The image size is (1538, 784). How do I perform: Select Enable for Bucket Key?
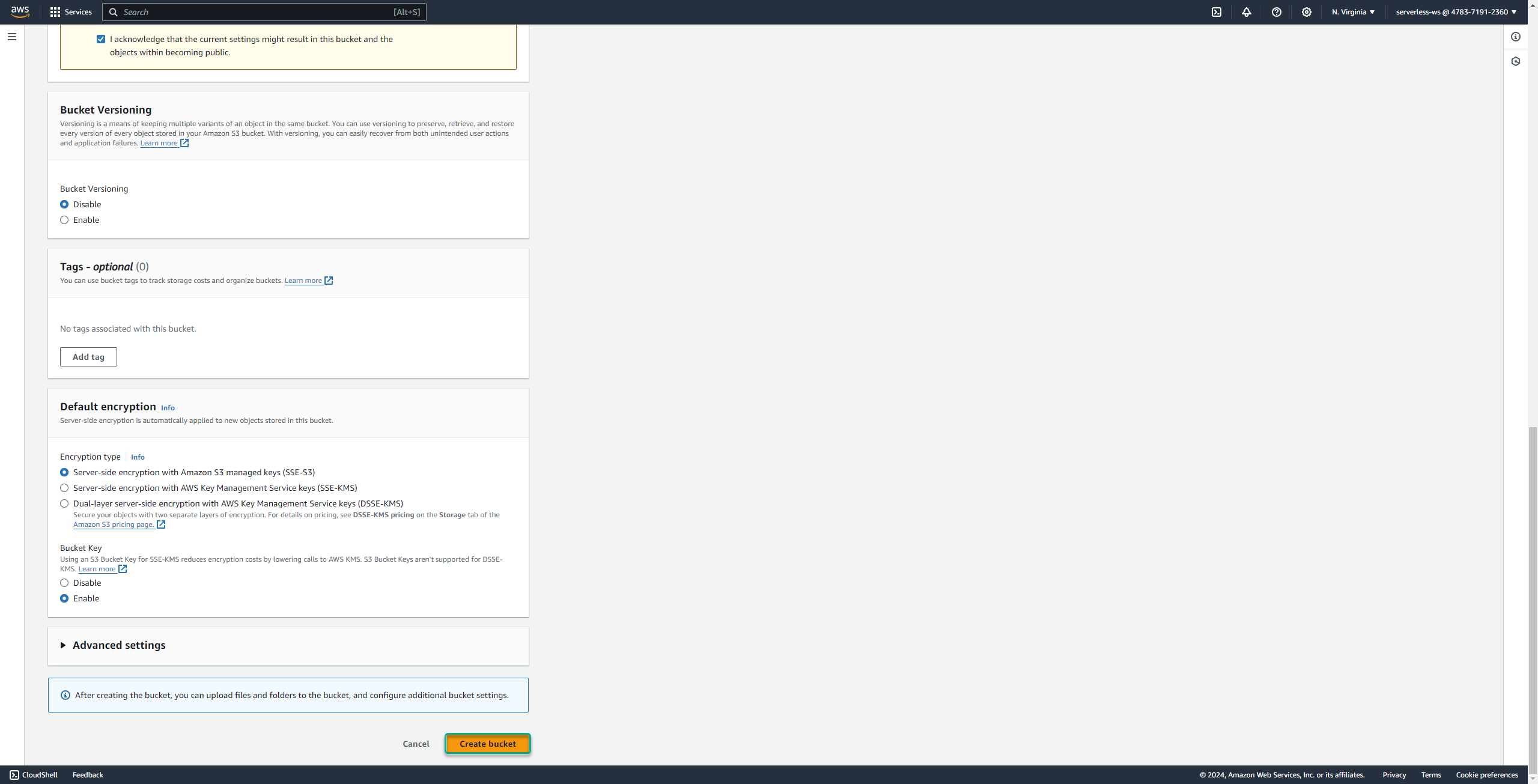click(64, 598)
